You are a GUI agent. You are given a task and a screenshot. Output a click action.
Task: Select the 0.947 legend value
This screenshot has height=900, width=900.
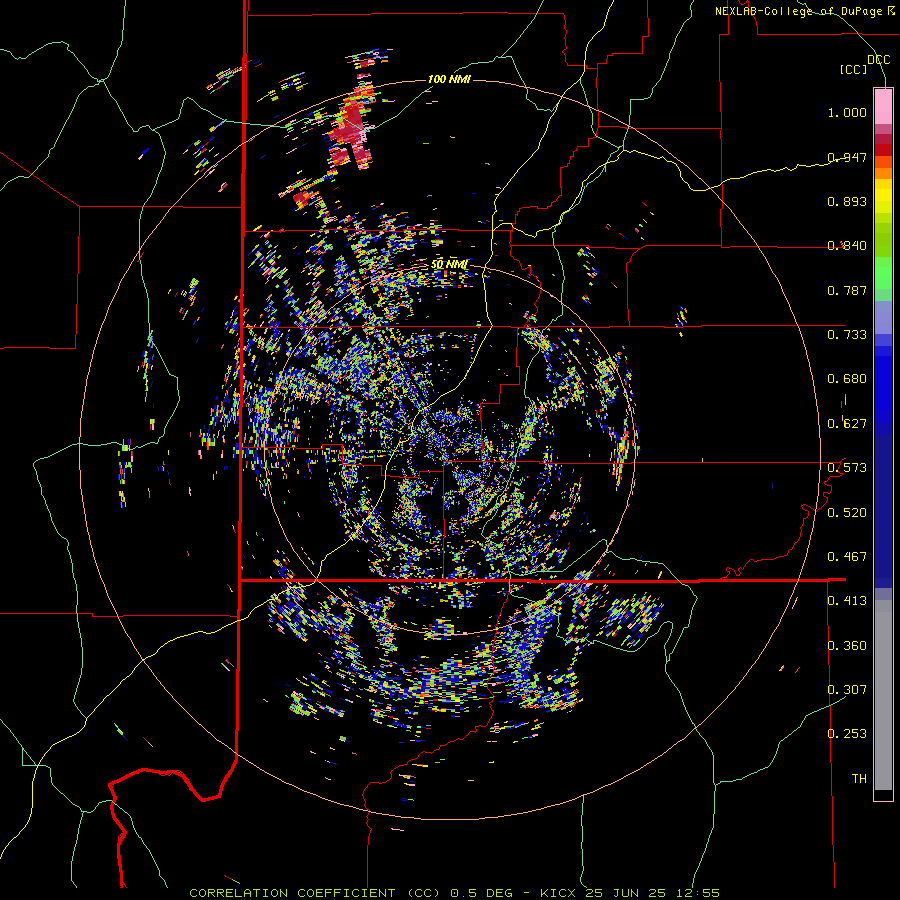[847, 157]
